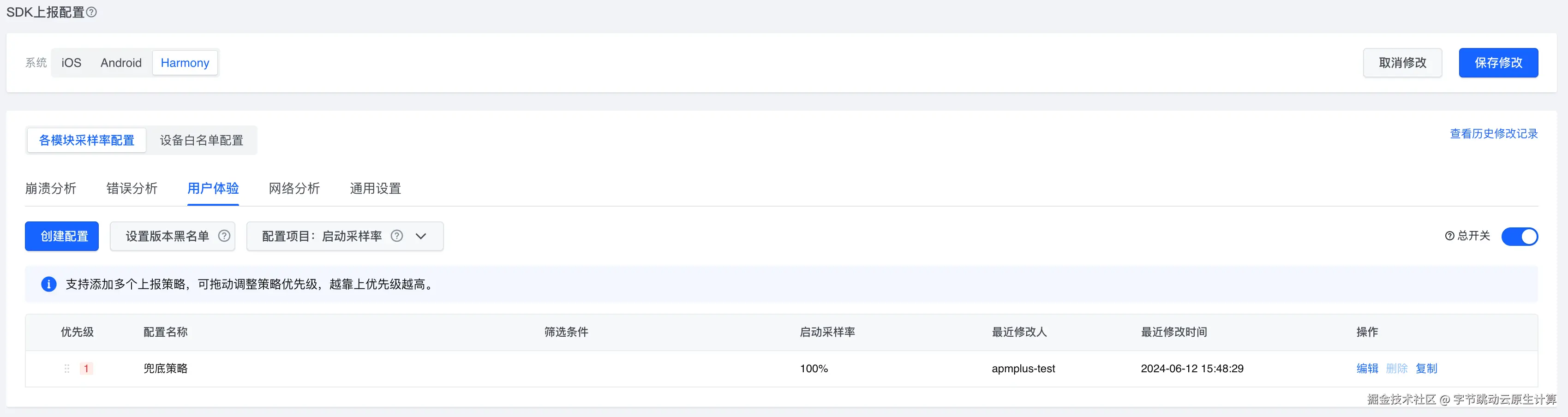Click help icon beside 启动采样率 label
This screenshot has width=1568, height=417.
[x=397, y=236]
